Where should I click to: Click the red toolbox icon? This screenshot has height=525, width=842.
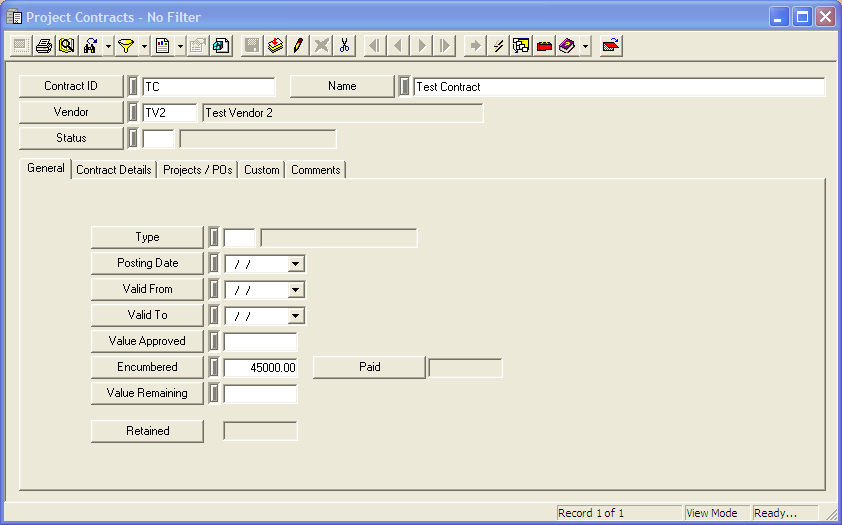544,46
